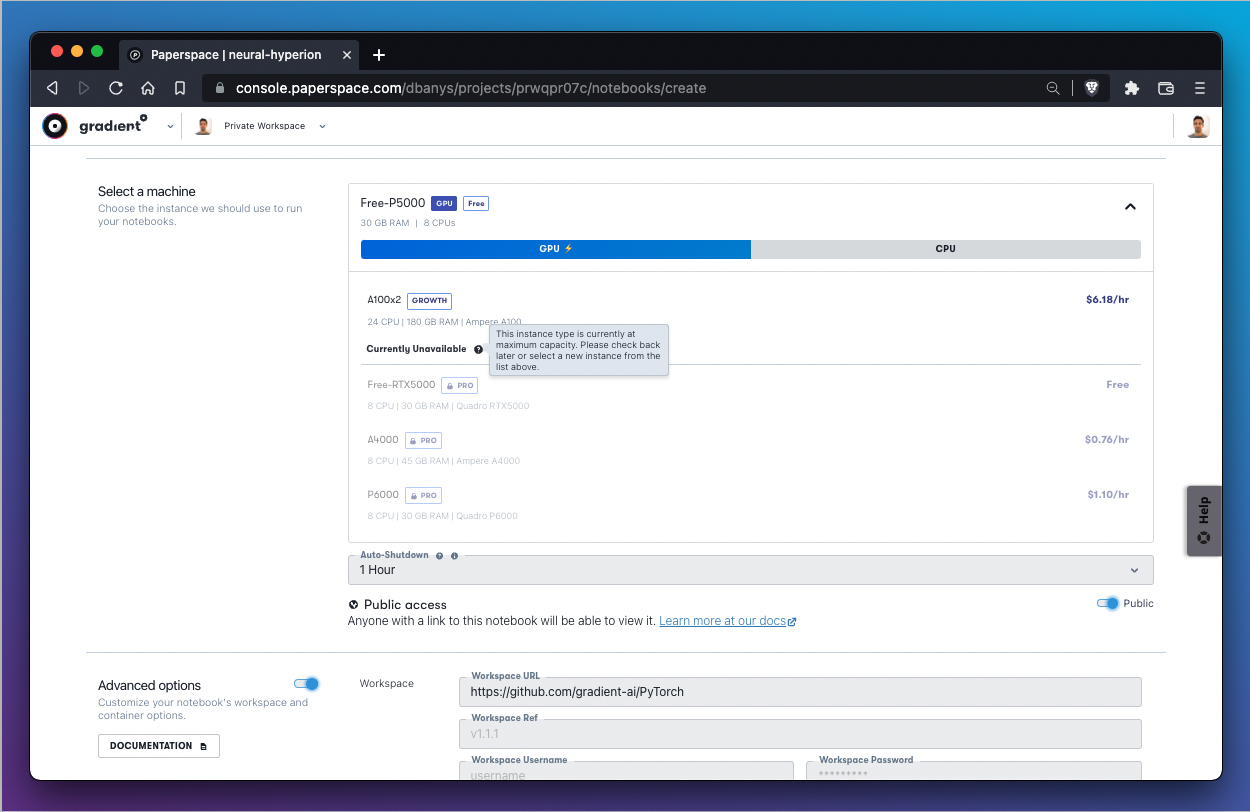The width and height of the screenshot is (1250, 812).
Task: Click the $0.76/hr price of A4000
Action: (x=1107, y=440)
